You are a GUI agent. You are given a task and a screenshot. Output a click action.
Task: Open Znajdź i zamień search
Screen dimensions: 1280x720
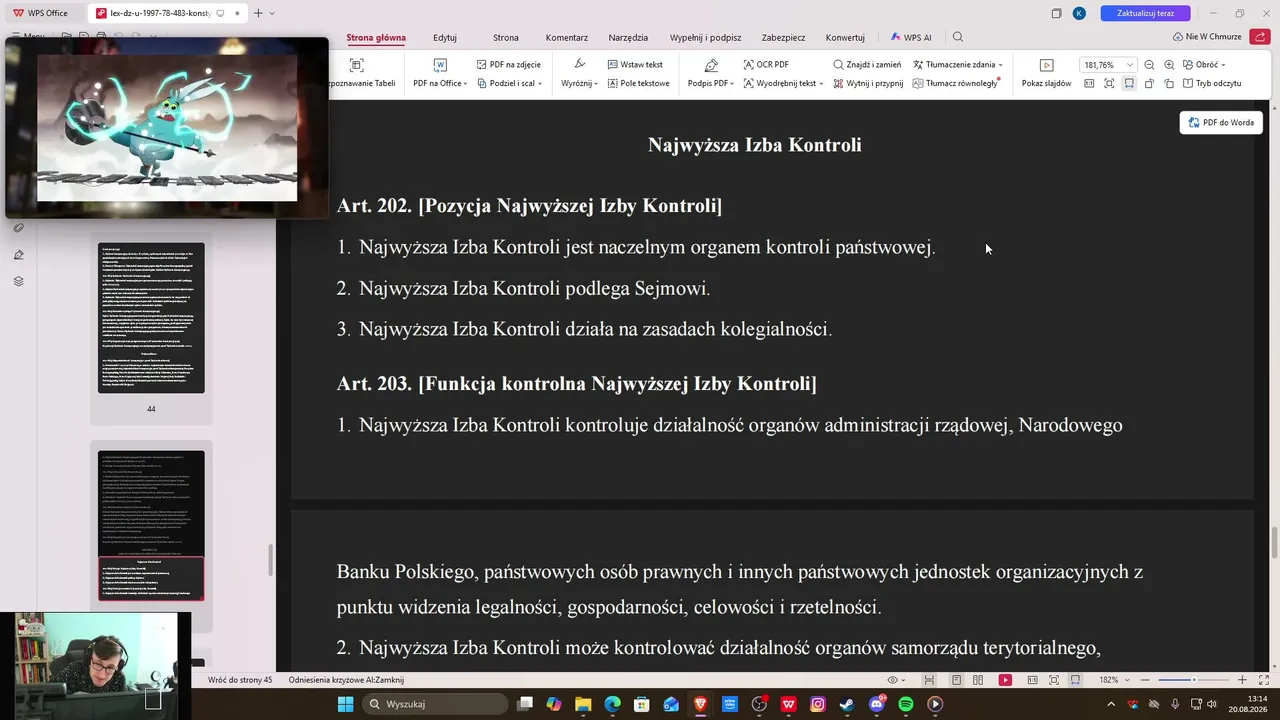coord(867,64)
